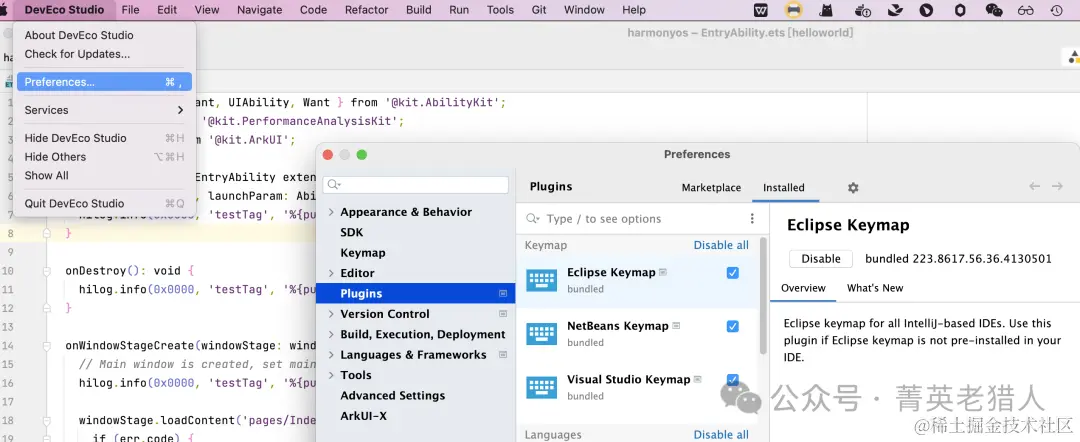Uncheck the NetBeans Keymap plugin checkbox
Screen dimensions: 1080x442
point(733,326)
